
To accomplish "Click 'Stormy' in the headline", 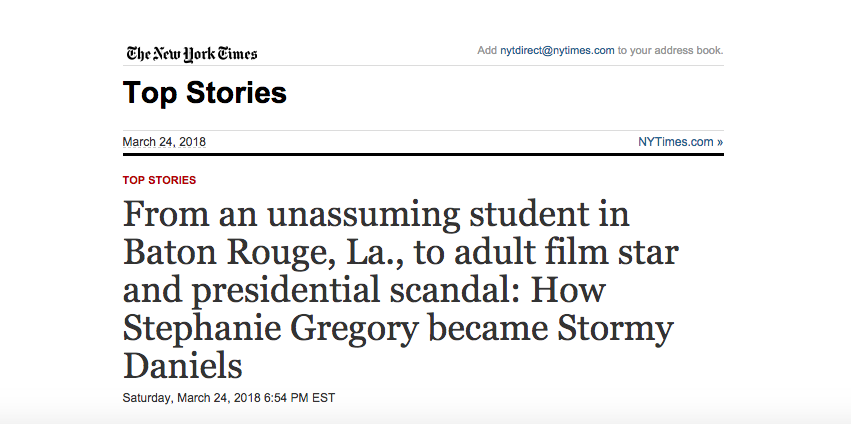I will pyautogui.click(x=609, y=330).
